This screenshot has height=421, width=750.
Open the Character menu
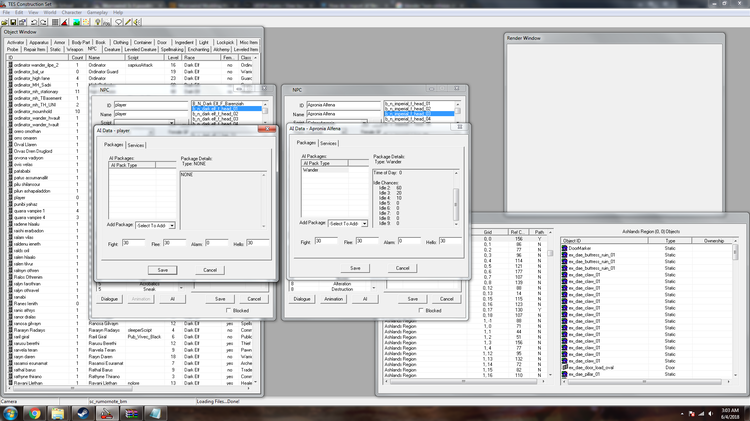click(x=72, y=12)
